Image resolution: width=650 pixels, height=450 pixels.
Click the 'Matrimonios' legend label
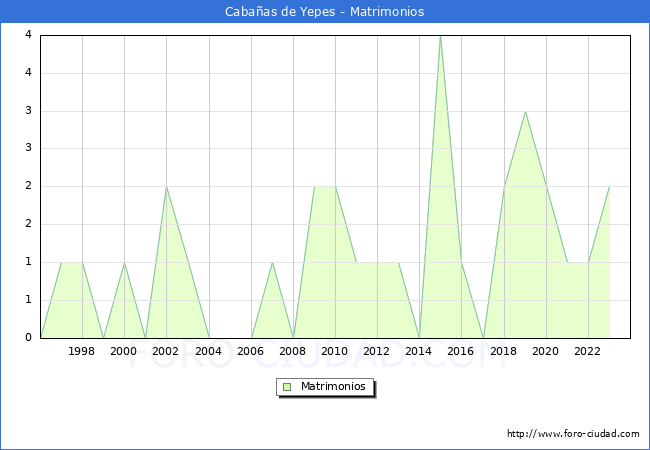(x=333, y=387)
